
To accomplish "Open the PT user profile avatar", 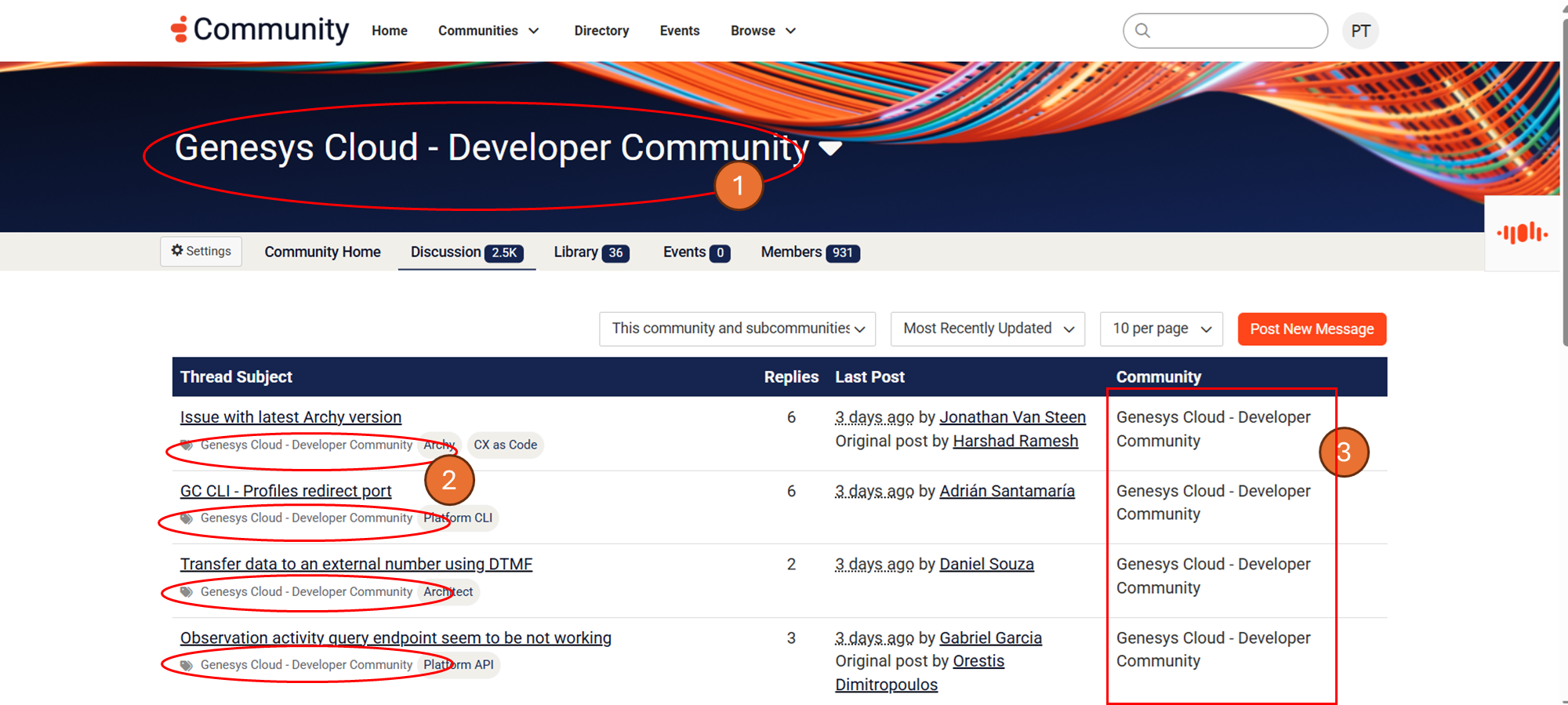I will point(1360,31).
